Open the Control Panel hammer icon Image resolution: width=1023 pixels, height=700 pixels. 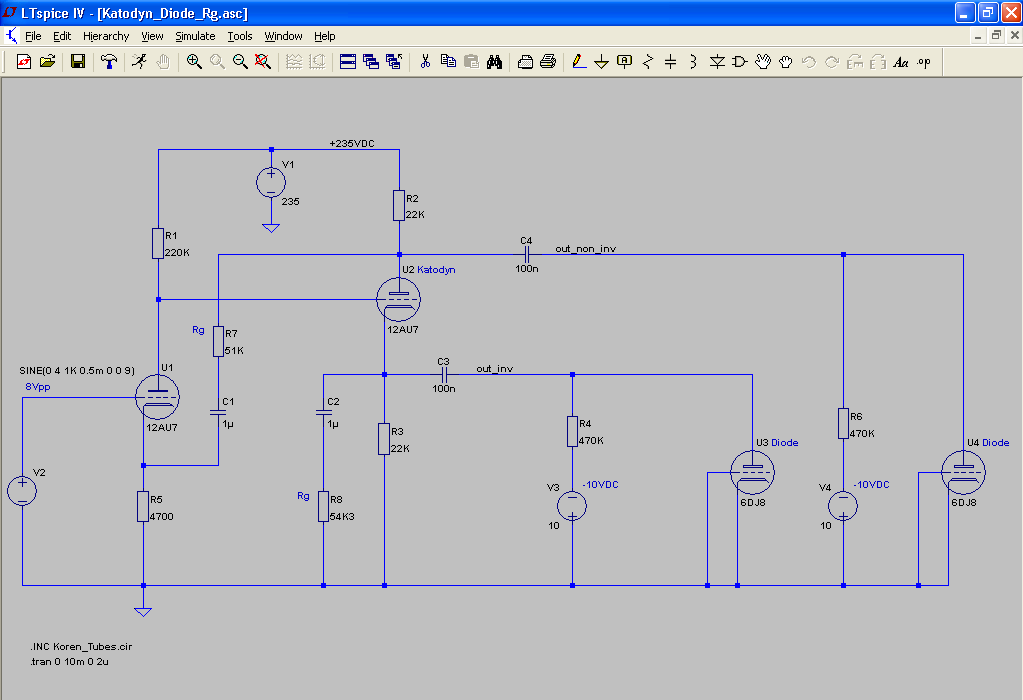(x=109, y=62)
